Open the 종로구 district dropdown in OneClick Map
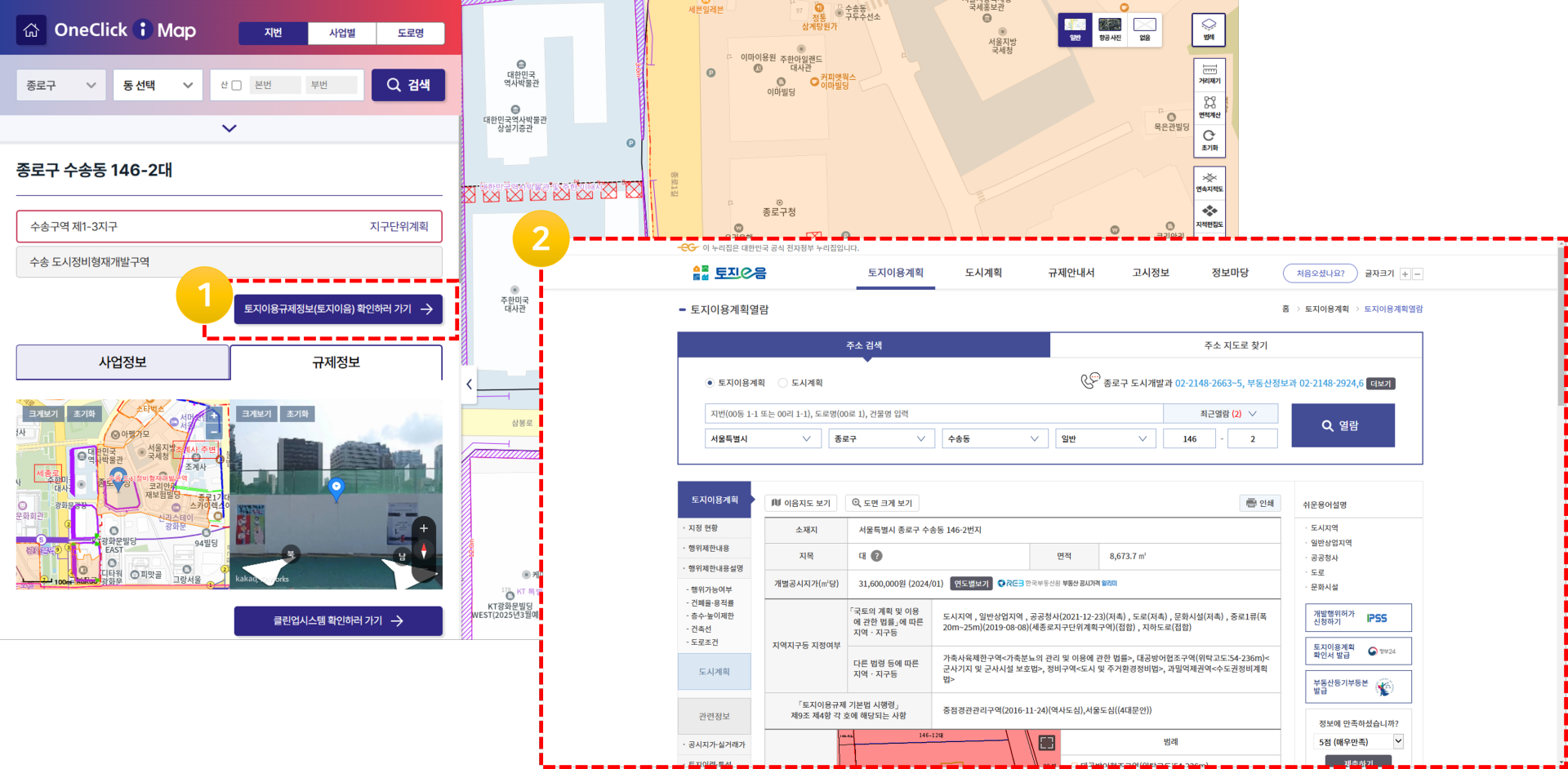1568x769 pixels. pos(61,85)
